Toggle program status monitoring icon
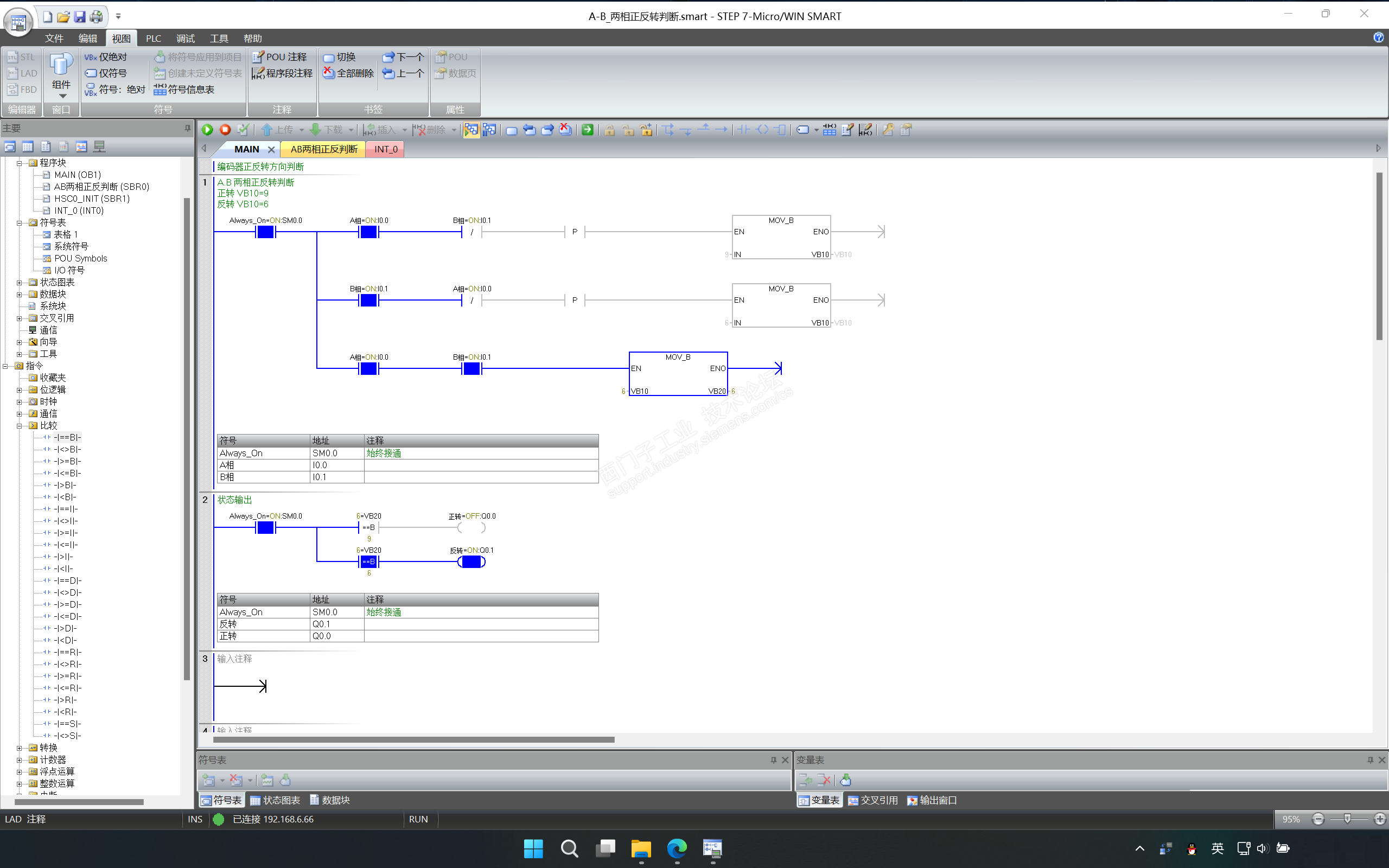 (x=470, y=130)
